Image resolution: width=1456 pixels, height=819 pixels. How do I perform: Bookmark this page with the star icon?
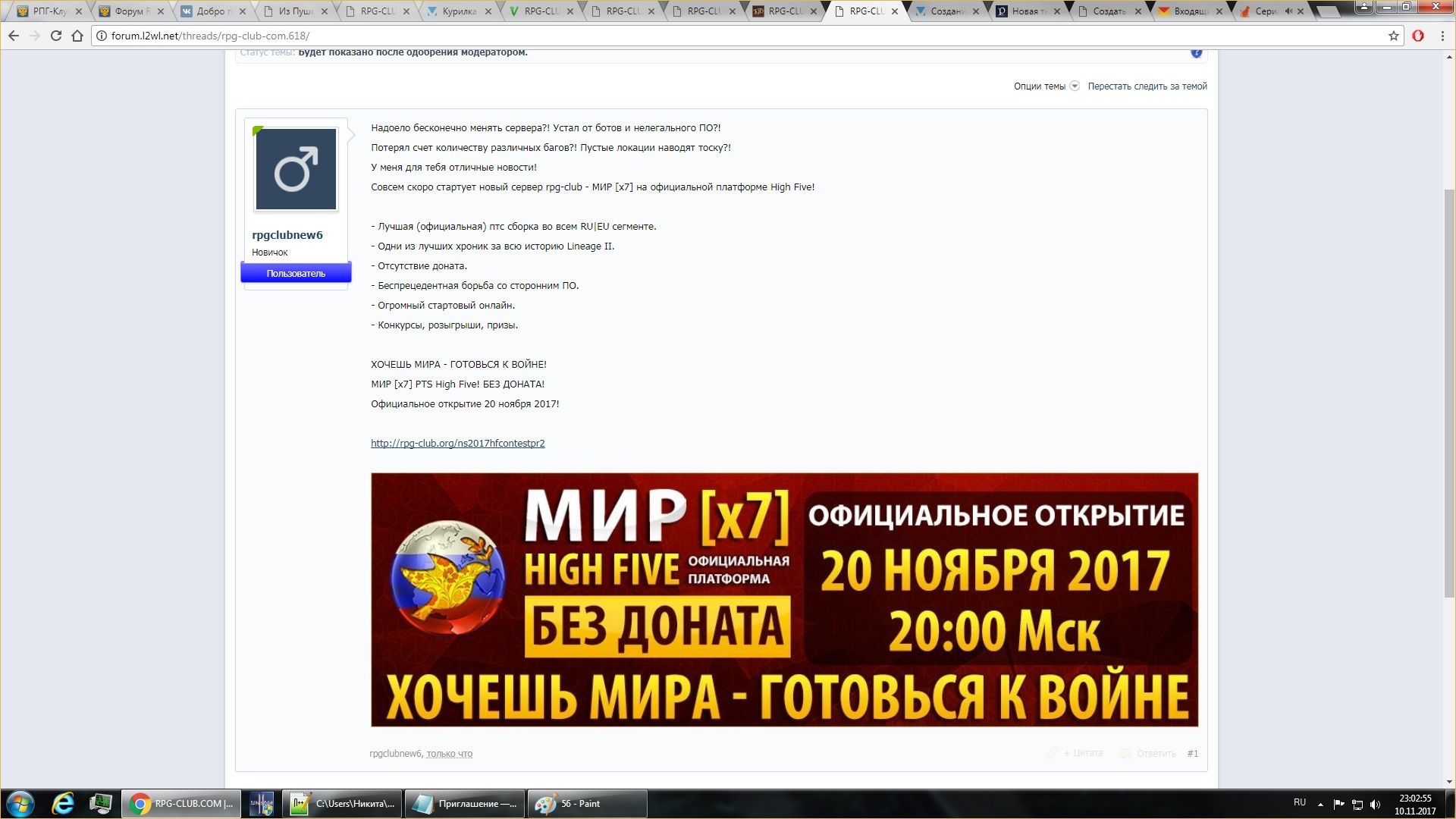pyautogui.click(x=1393, y=36)
